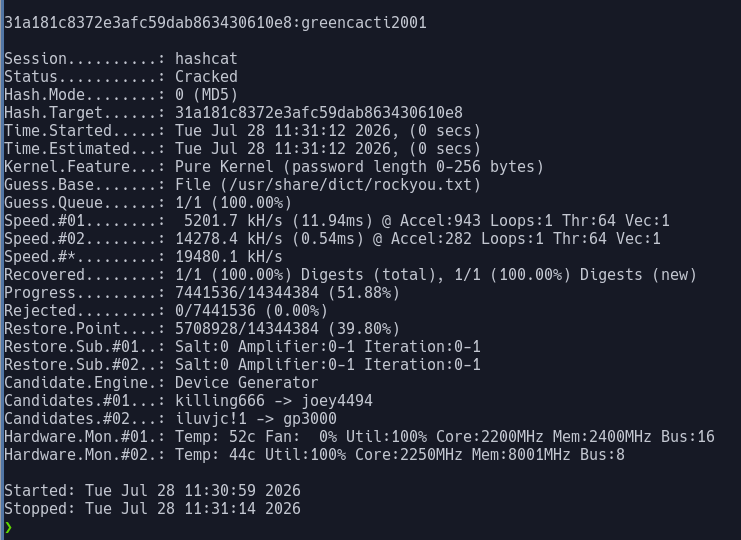Click the Hardware.Mon.#01 Temp 52c reading
This screenshot has width=741, height=540.
(x=215, y=437)
